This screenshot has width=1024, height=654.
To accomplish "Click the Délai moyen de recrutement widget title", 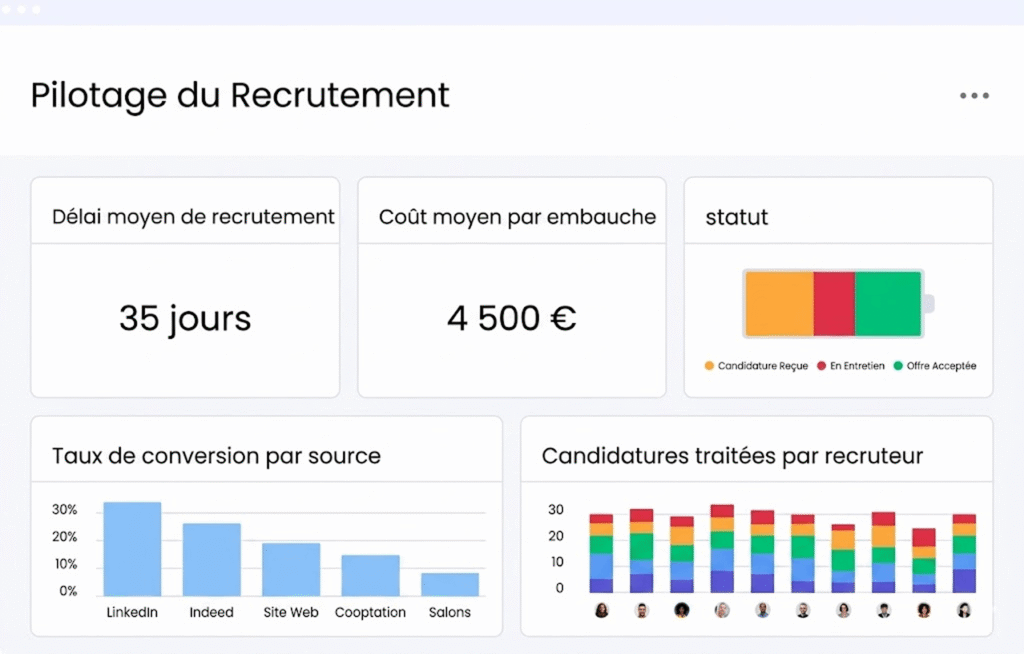I will coord(193,217).
